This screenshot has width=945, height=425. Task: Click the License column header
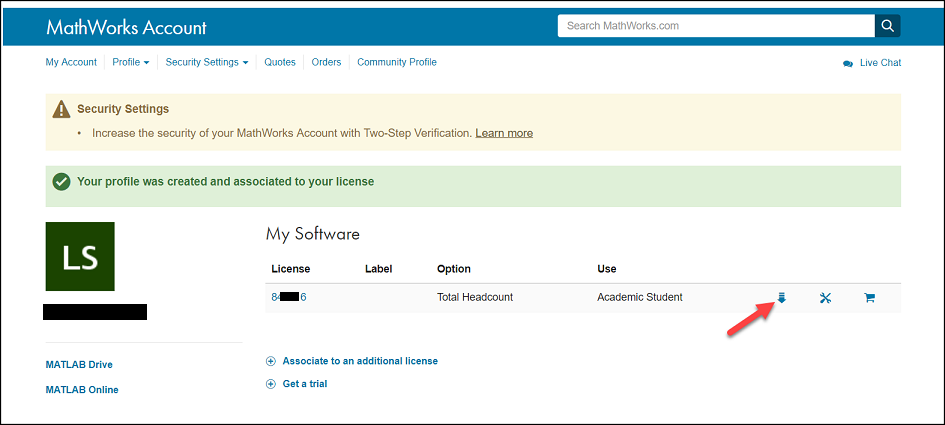(290, 269)
